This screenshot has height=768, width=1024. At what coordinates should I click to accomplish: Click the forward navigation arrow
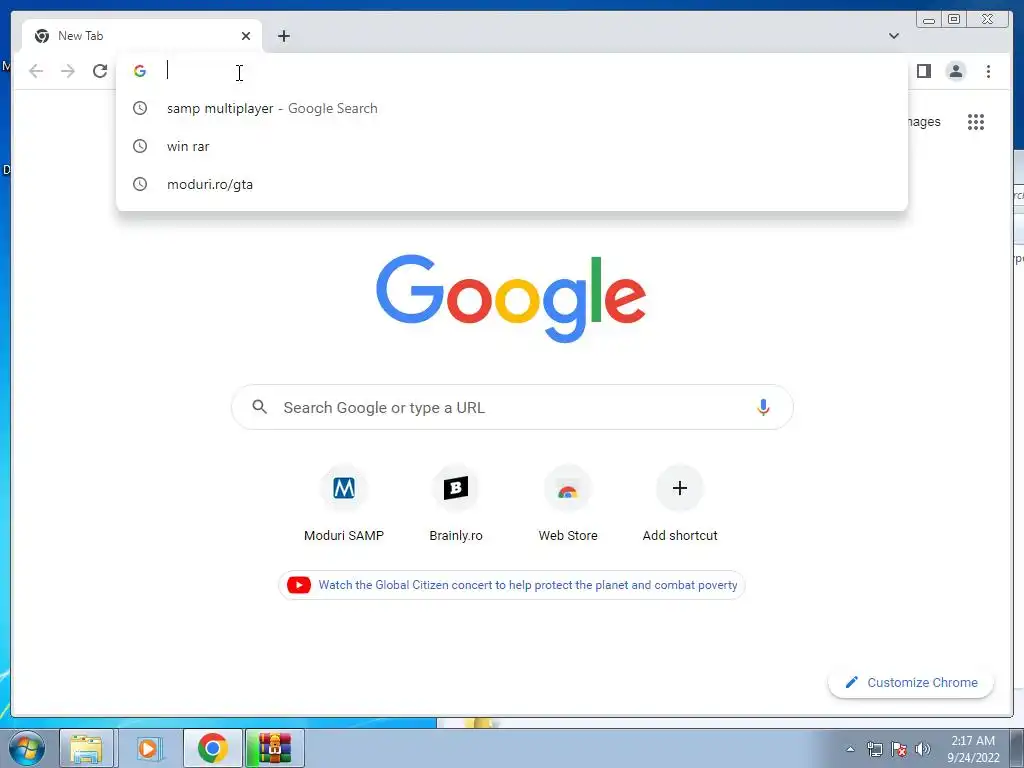point(68,71)
